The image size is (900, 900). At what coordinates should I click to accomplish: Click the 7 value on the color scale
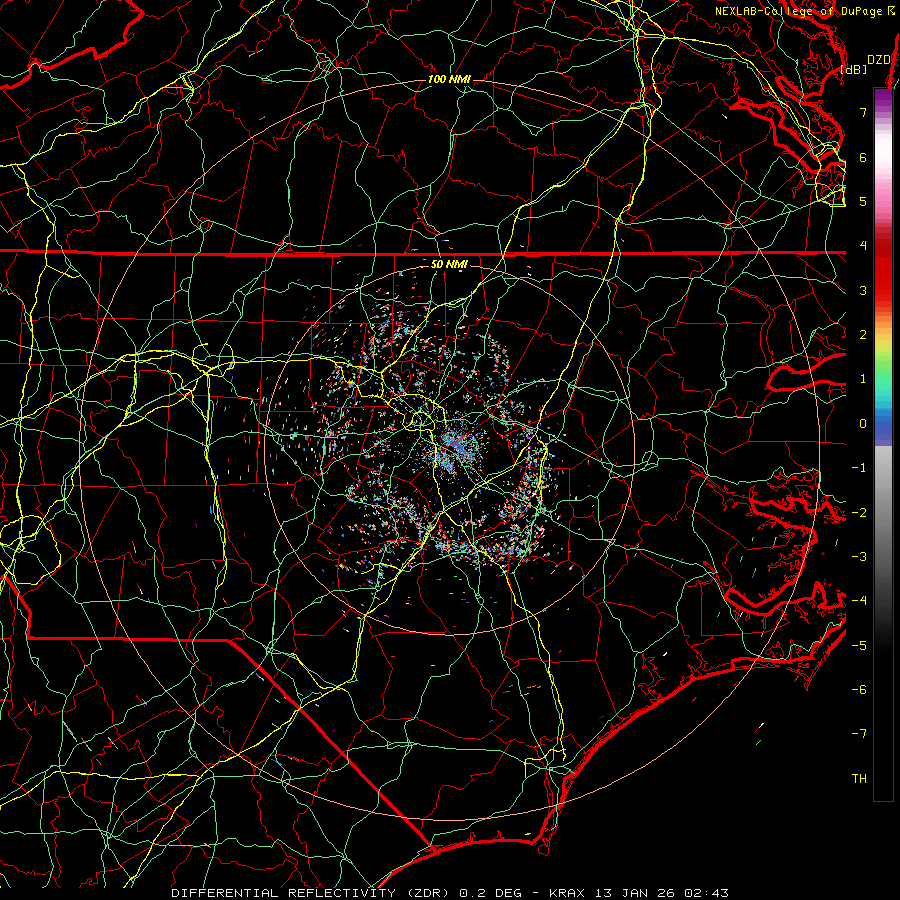tap(863, 112)
